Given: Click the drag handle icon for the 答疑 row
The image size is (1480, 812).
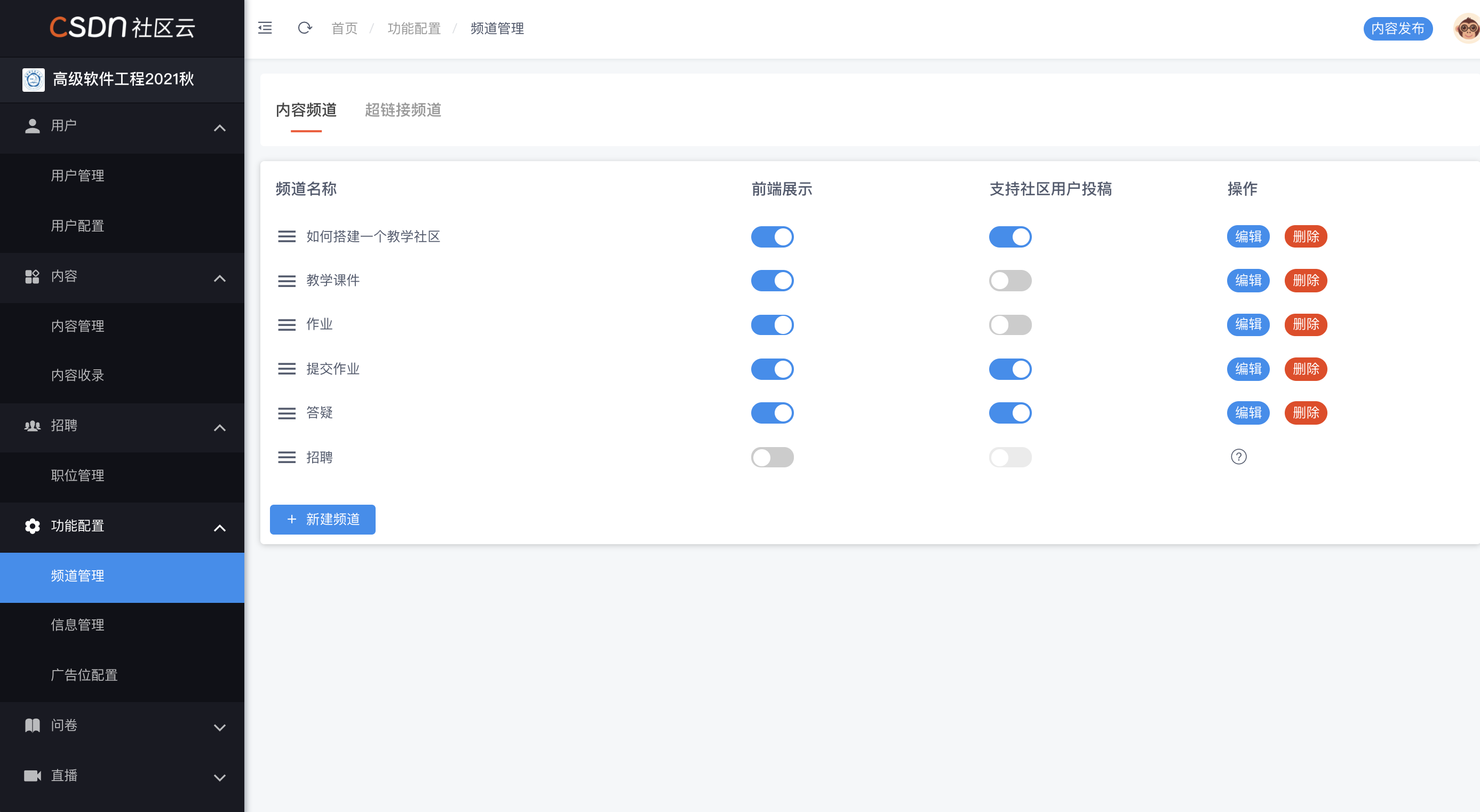Looking at the screenshot, I should 287,413.
